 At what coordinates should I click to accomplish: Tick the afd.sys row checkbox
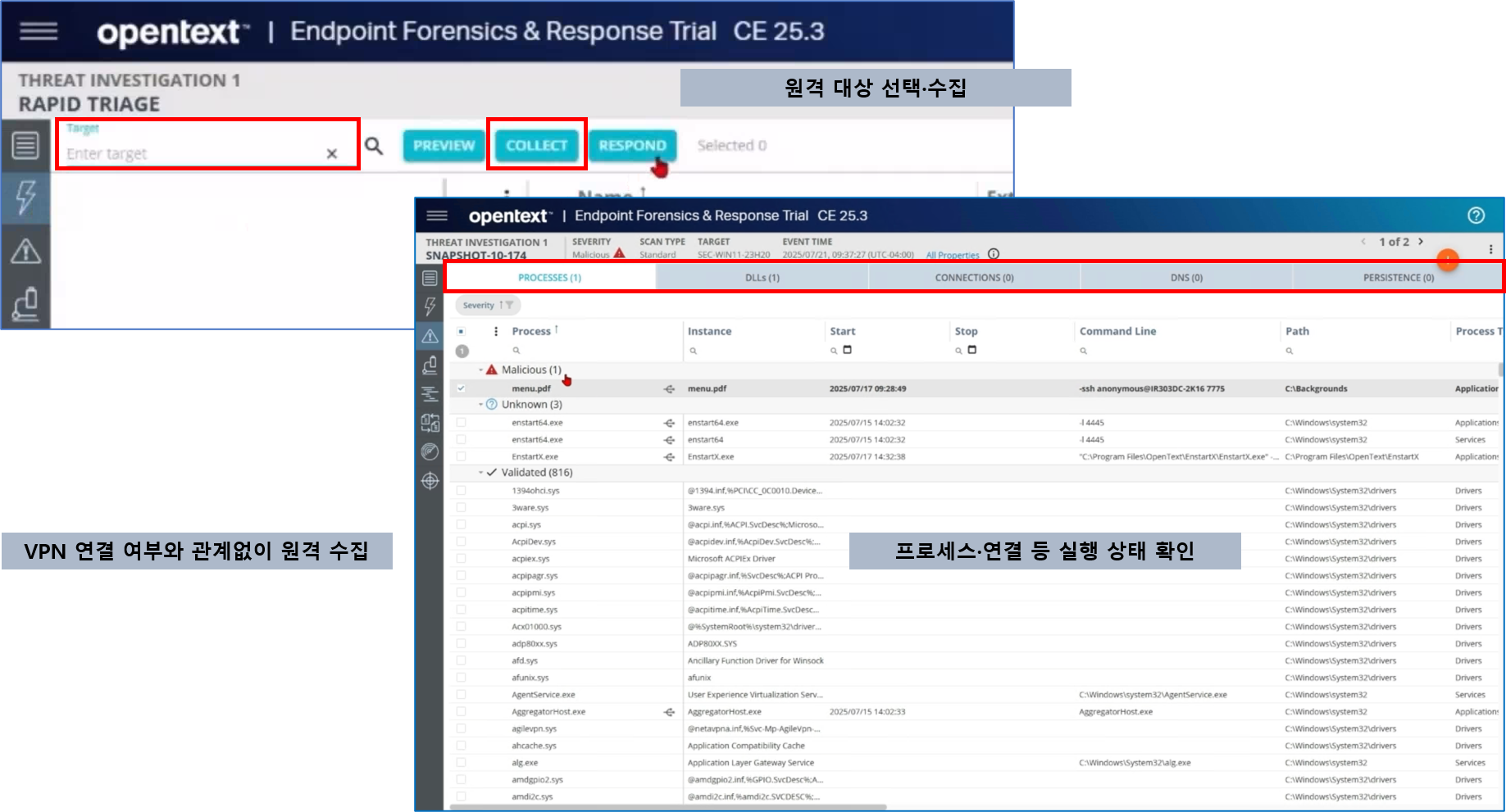461,660
